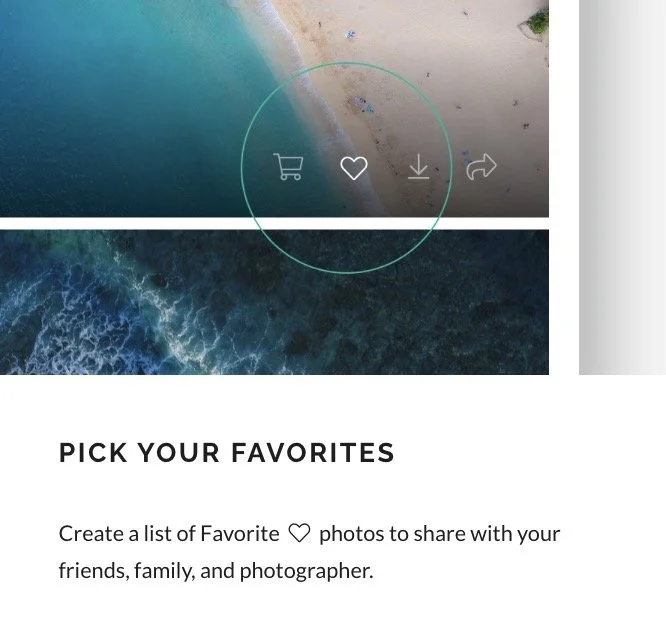Favorite the beach photo with heart icon

coord(354,168)
